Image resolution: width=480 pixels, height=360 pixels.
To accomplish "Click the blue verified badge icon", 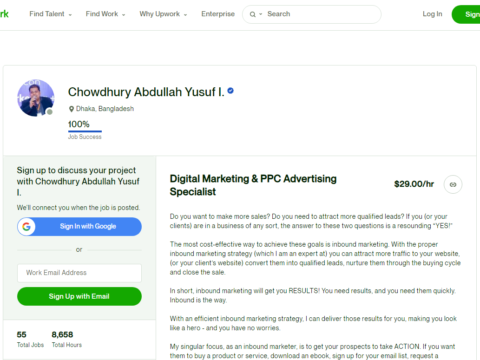I will click(x=231, y=91).
